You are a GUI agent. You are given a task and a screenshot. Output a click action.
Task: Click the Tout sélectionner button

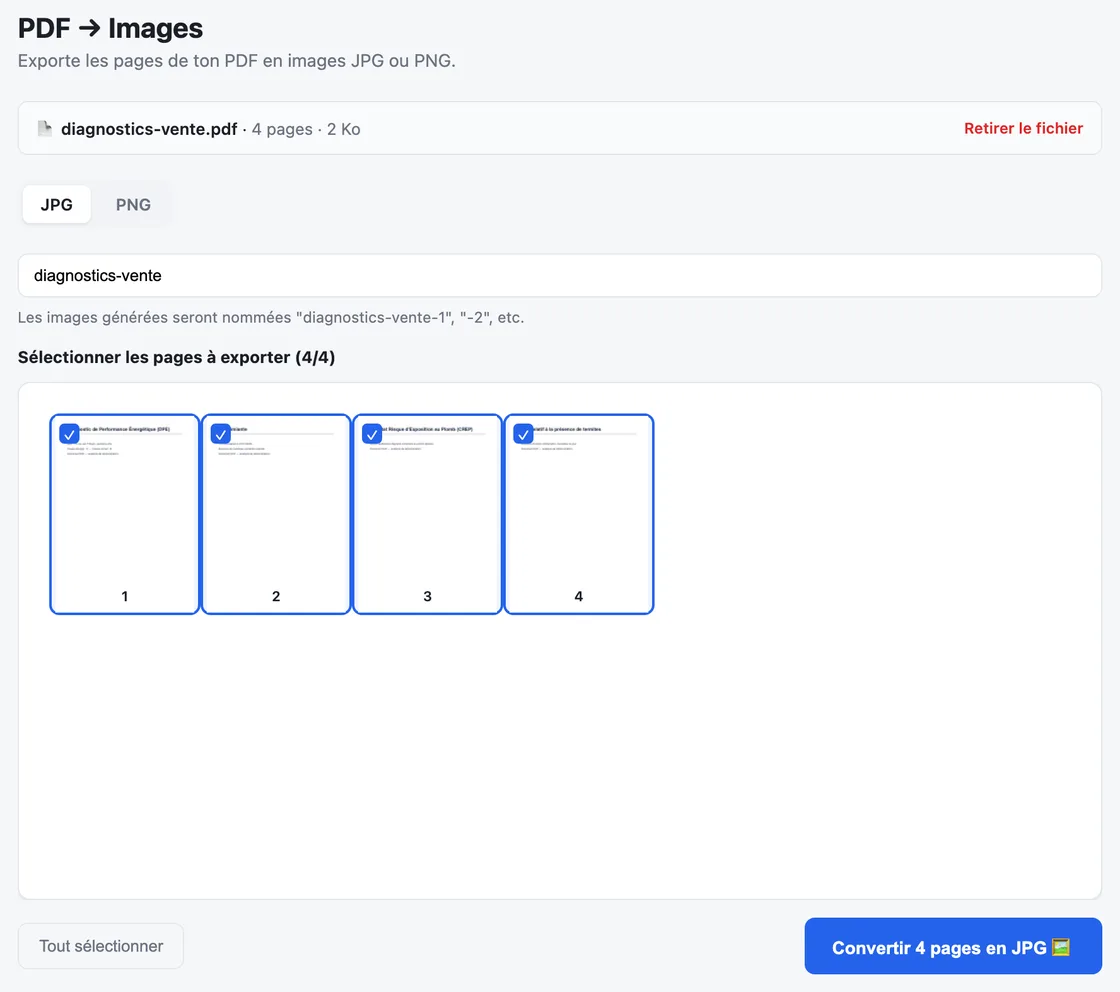(x=101, y=946)
